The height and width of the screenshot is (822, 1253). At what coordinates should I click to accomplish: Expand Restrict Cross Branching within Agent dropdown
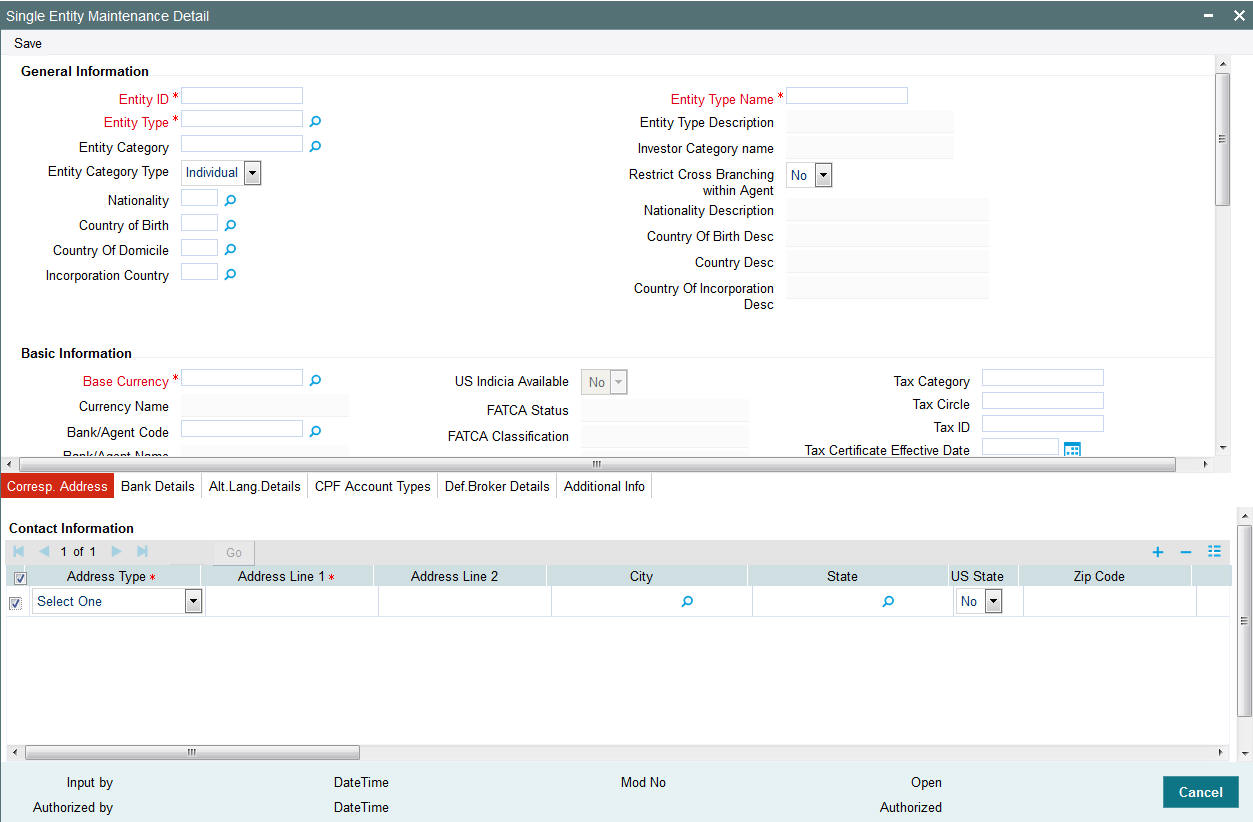point(823,176)
